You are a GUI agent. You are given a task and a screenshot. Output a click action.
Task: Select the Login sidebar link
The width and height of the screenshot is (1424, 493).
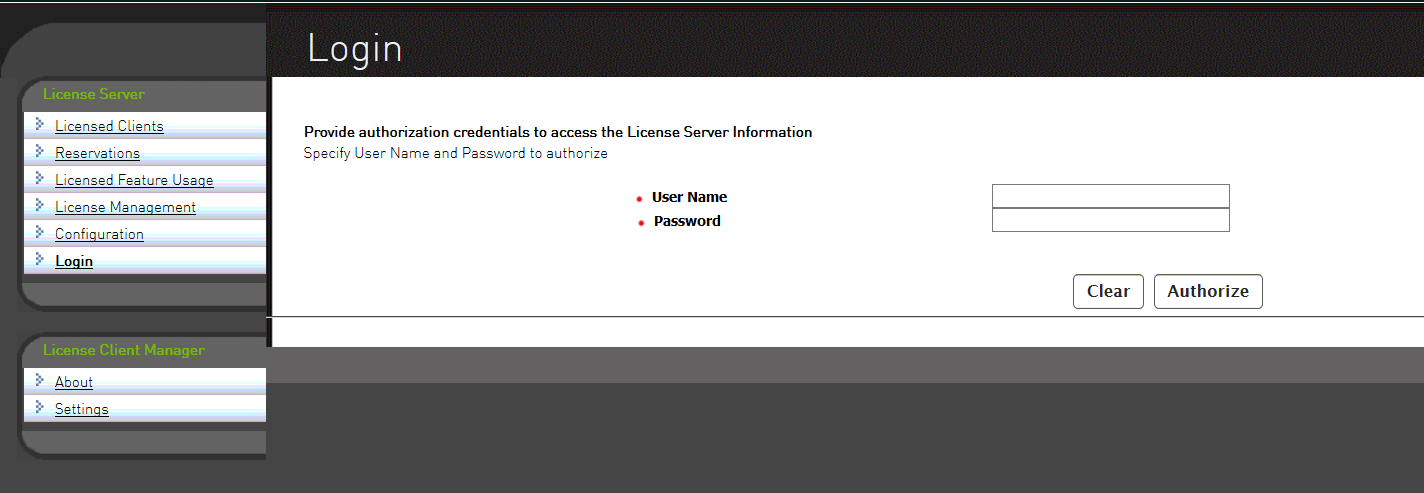pos(74,261)
